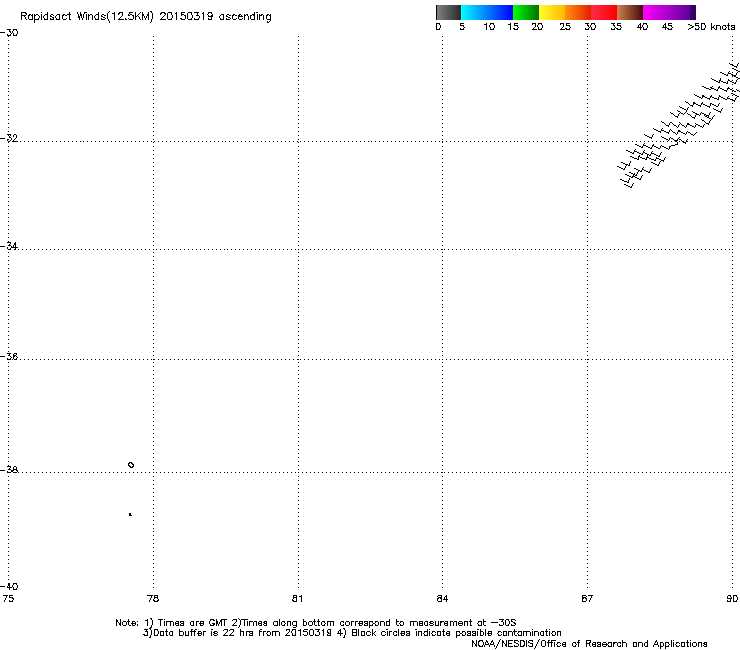Click the green 15-20 knots color swatch
This screenshot has height=650, width=740.
pyautogui.click(x=526, y=12)
